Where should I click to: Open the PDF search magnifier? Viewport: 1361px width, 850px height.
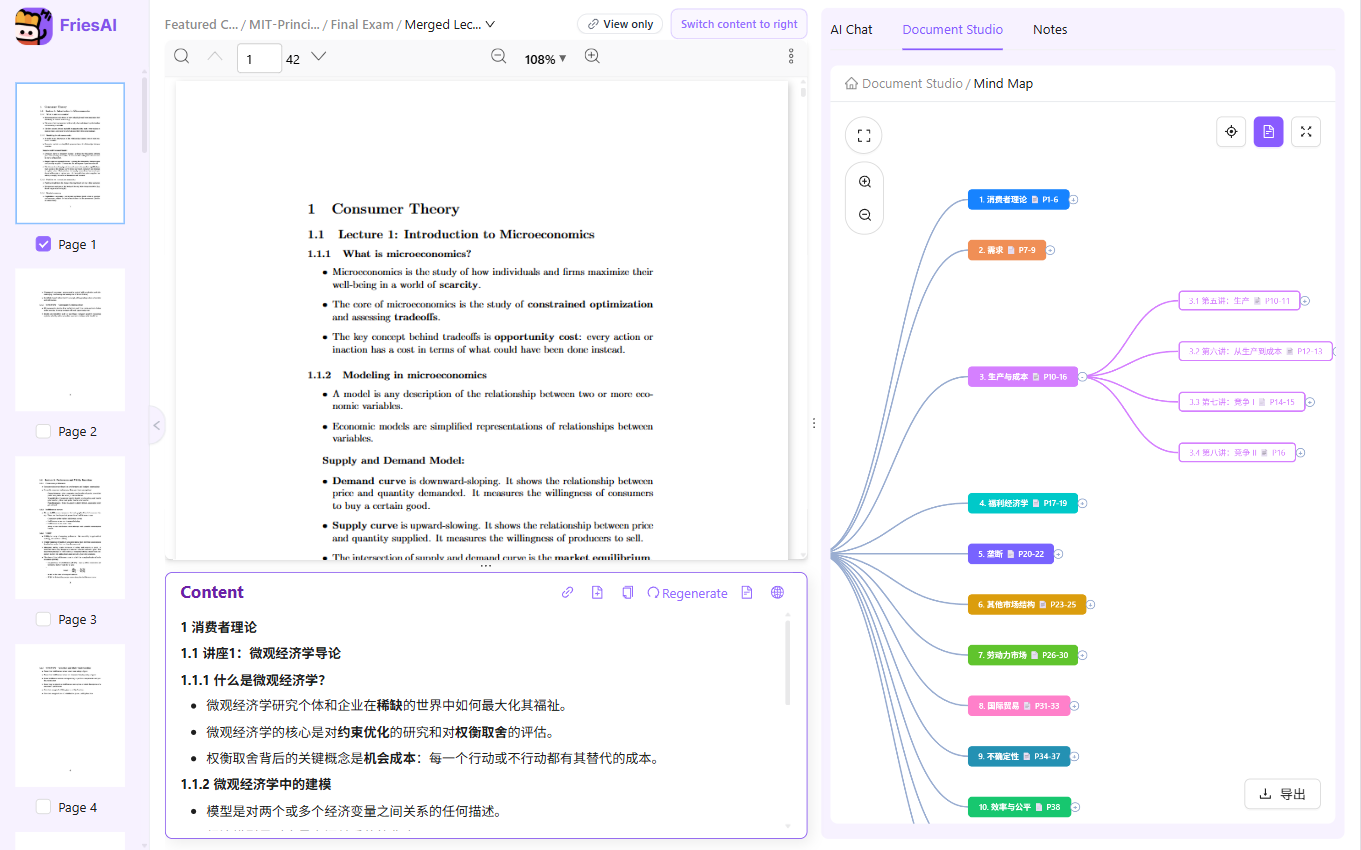pos(182,57)
